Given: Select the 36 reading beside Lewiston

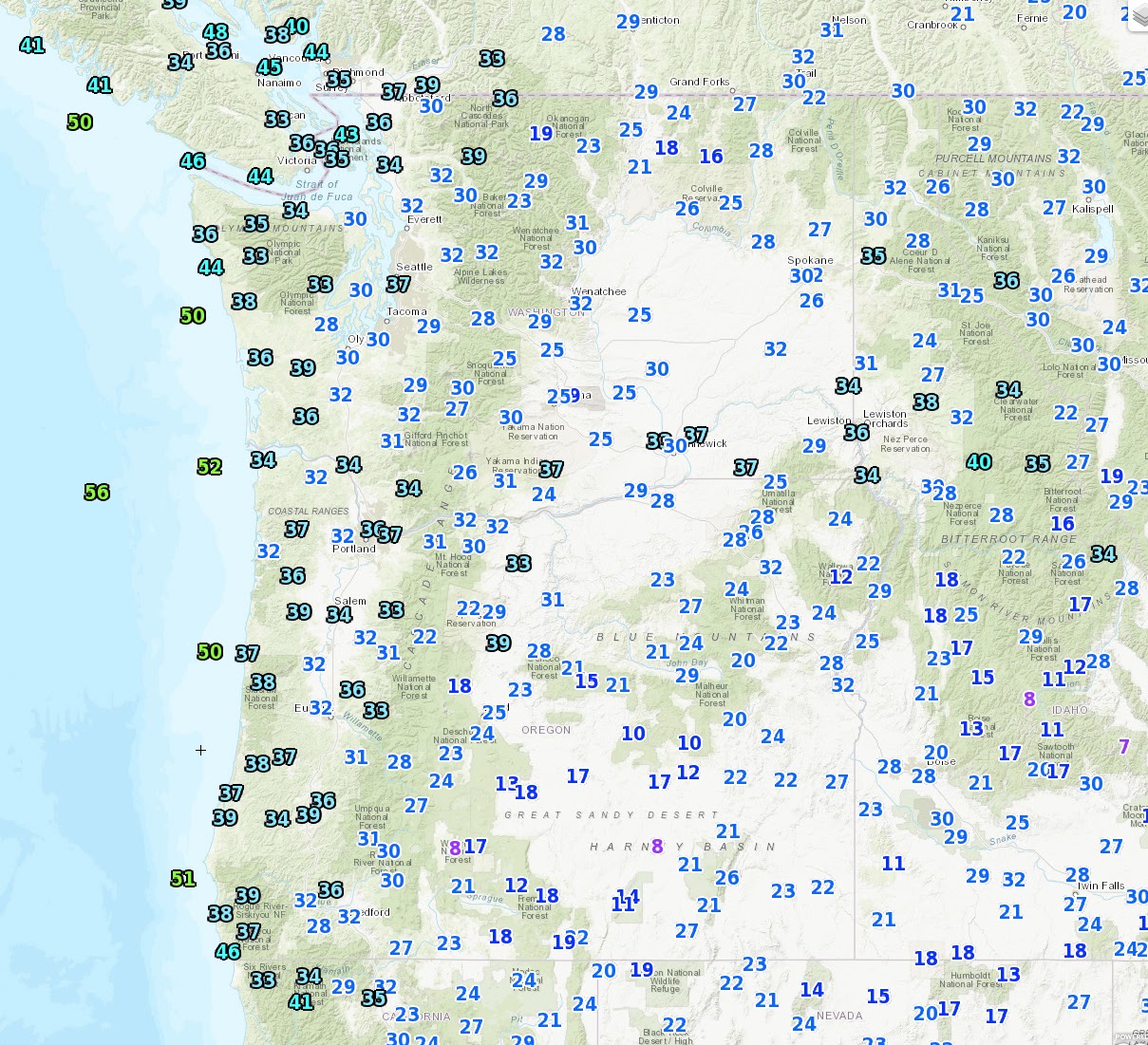Looking at the screenshot, I should (856, 432).
